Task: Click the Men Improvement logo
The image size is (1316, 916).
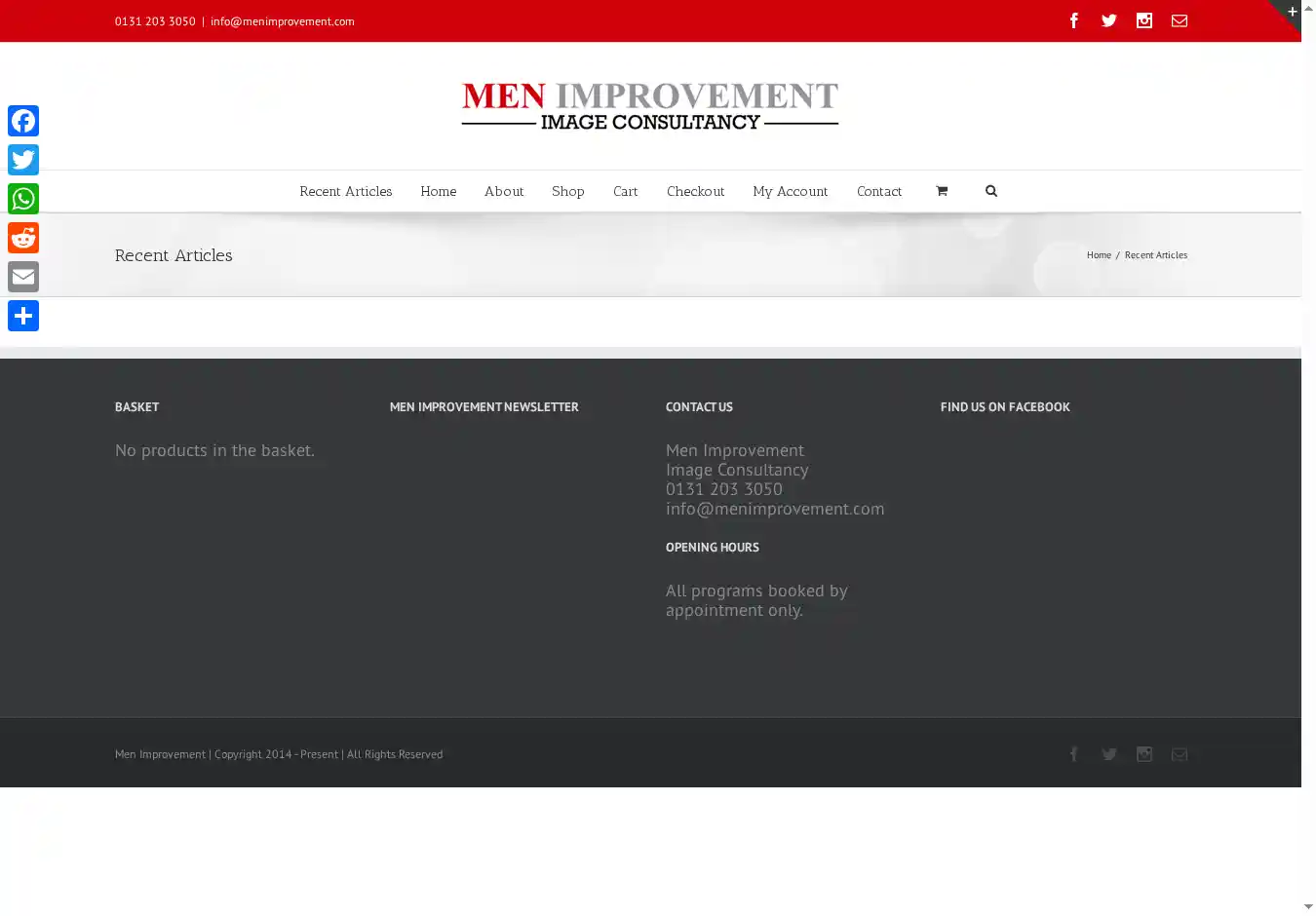Action: coord(650,106)
